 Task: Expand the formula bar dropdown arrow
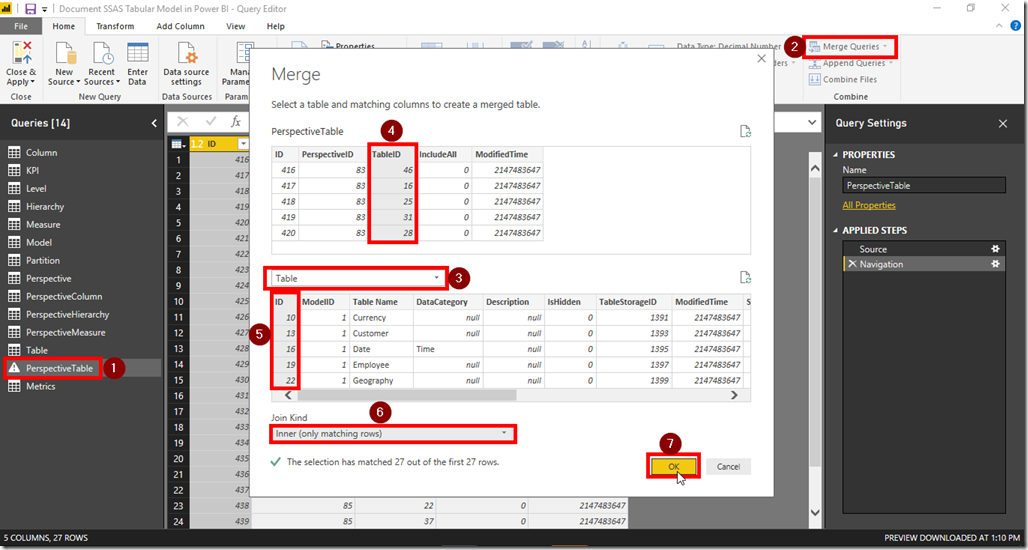(812, 123)
